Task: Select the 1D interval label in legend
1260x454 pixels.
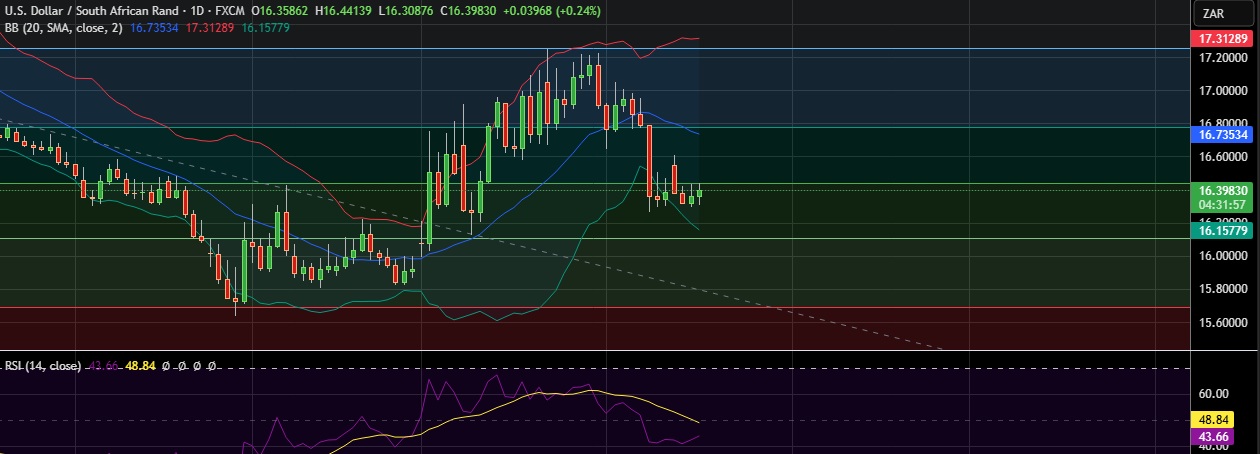Action: pyautogui.click(x=195, y=10)
